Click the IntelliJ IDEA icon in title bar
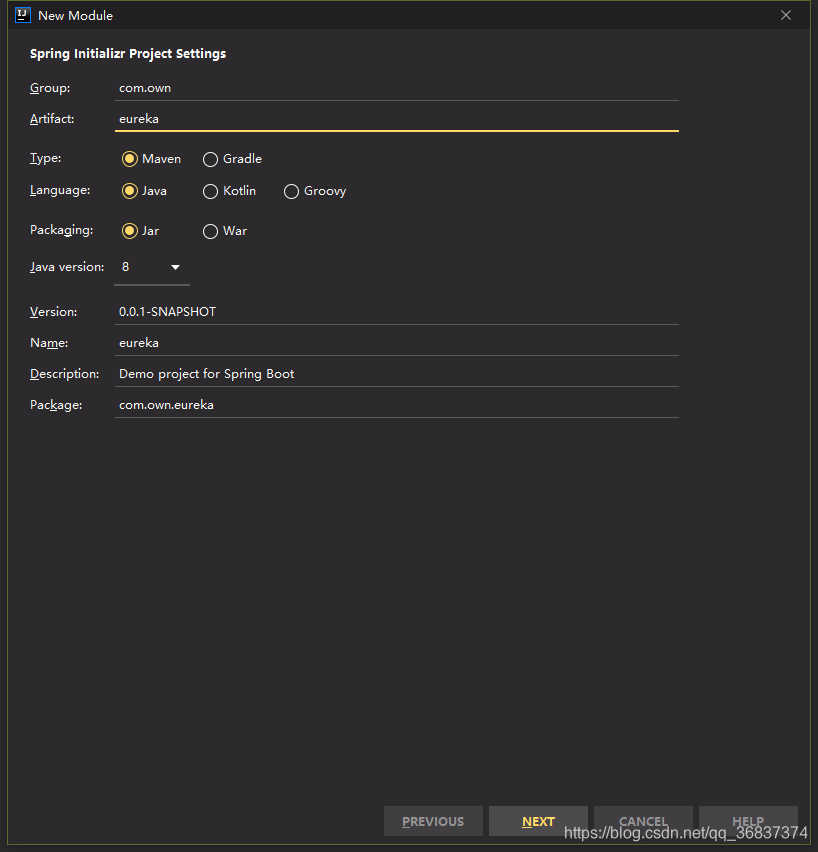Screen dimensions: 818x852 pos(23,15)
